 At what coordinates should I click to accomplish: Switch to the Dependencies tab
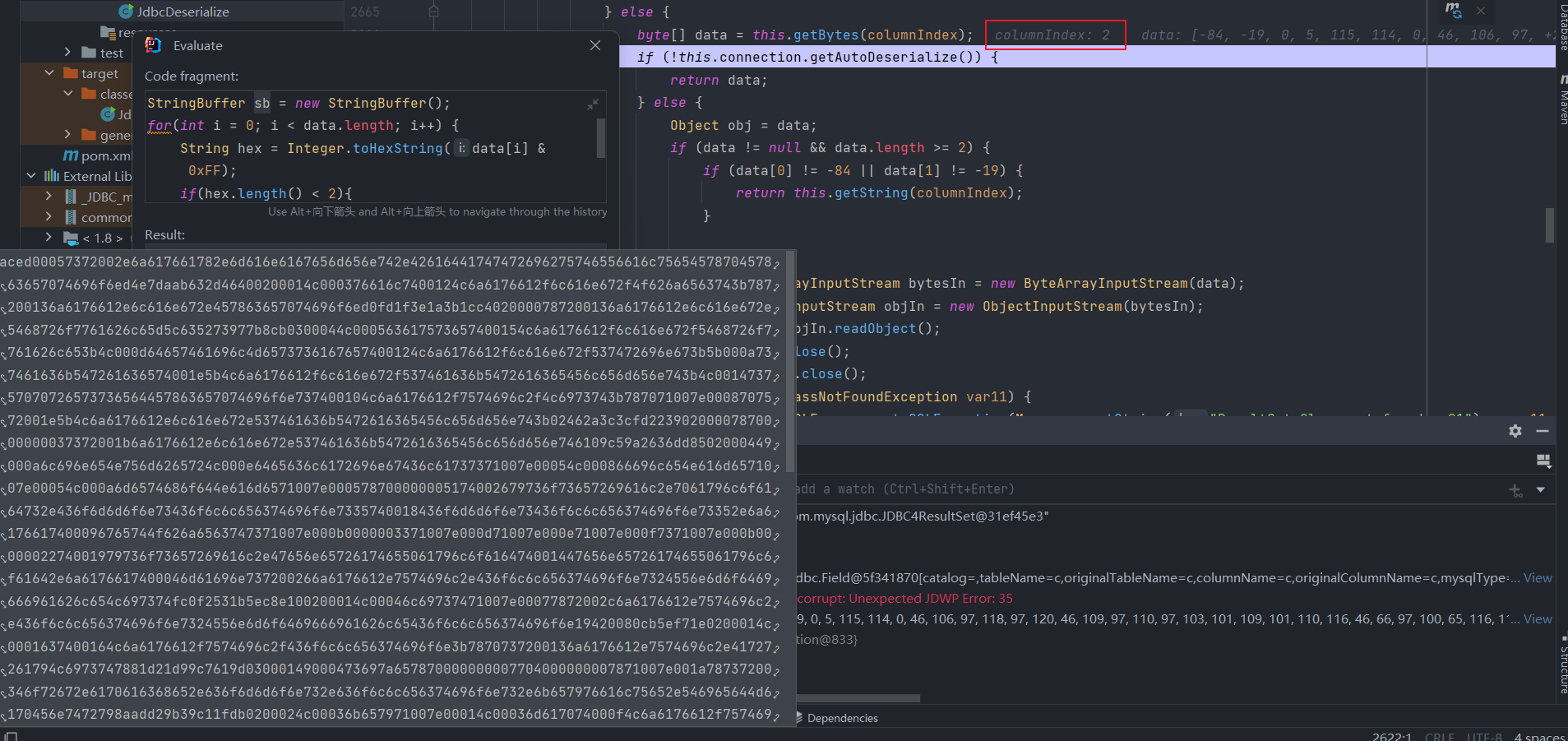842,718
